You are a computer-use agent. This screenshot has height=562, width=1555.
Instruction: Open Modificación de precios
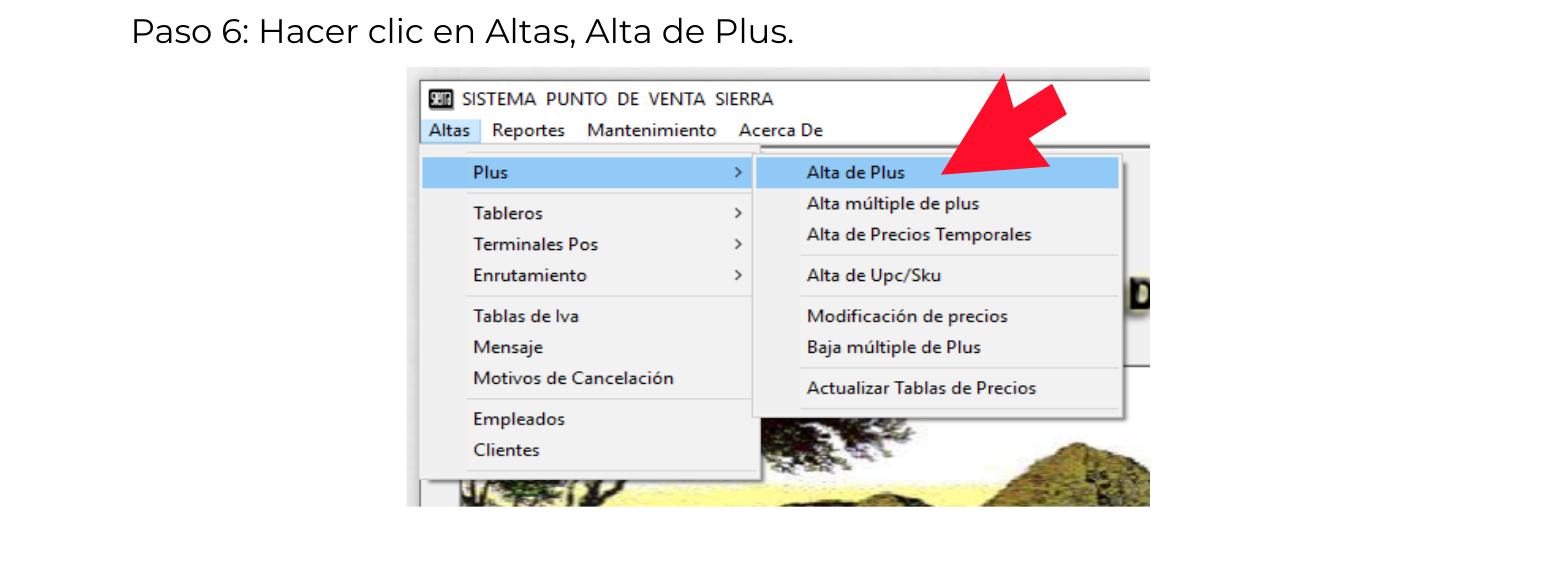pyautogui.click(x=906, y=317)
